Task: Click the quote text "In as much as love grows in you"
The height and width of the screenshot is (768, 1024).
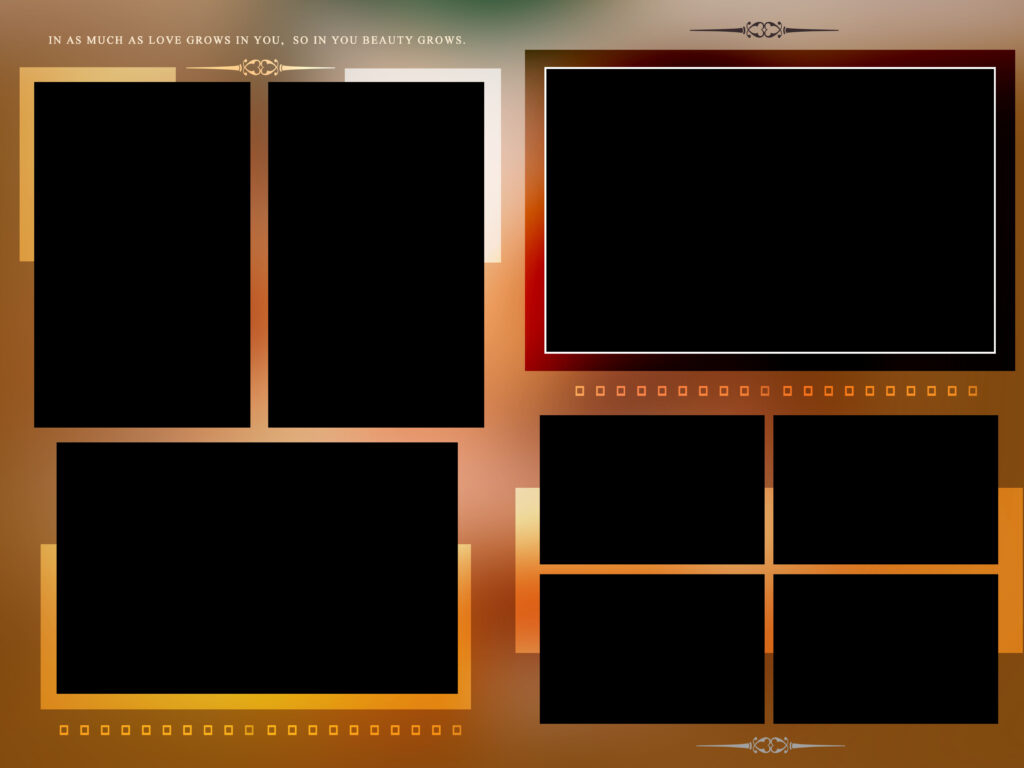Action: click(x=165, y=40)
